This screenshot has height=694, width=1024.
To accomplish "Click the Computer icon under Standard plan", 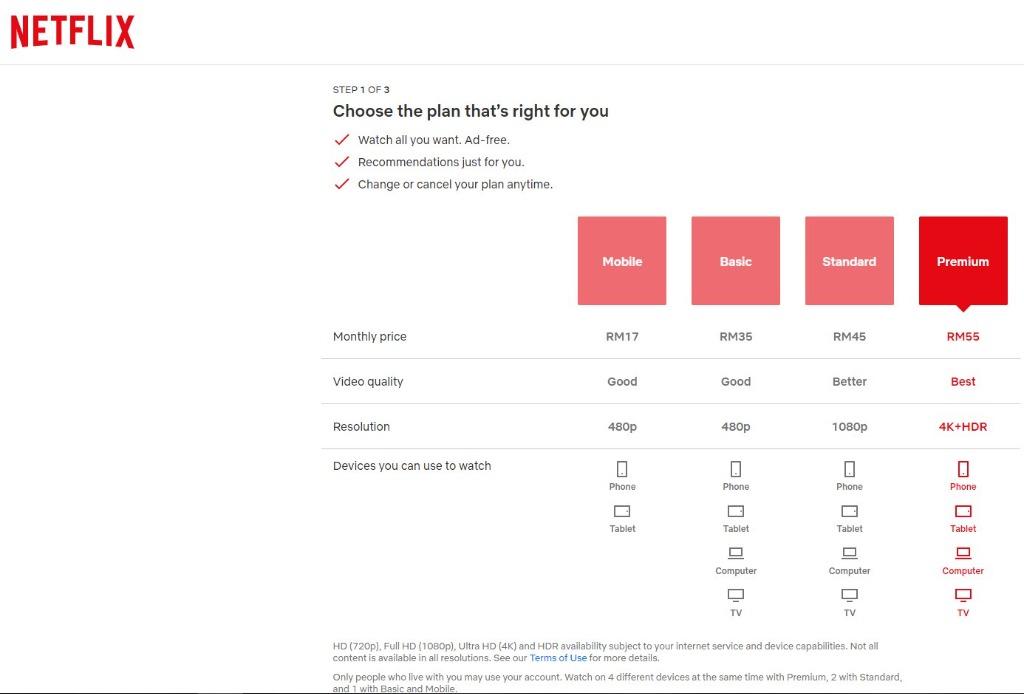I will 849,553.
